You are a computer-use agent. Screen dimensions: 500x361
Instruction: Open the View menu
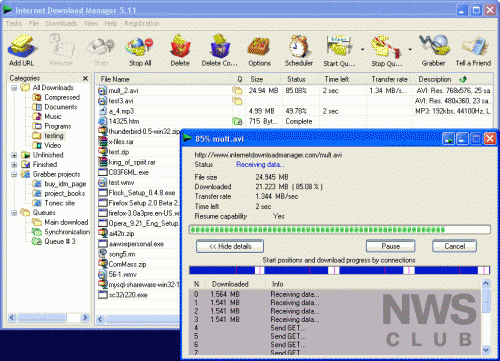91,23
